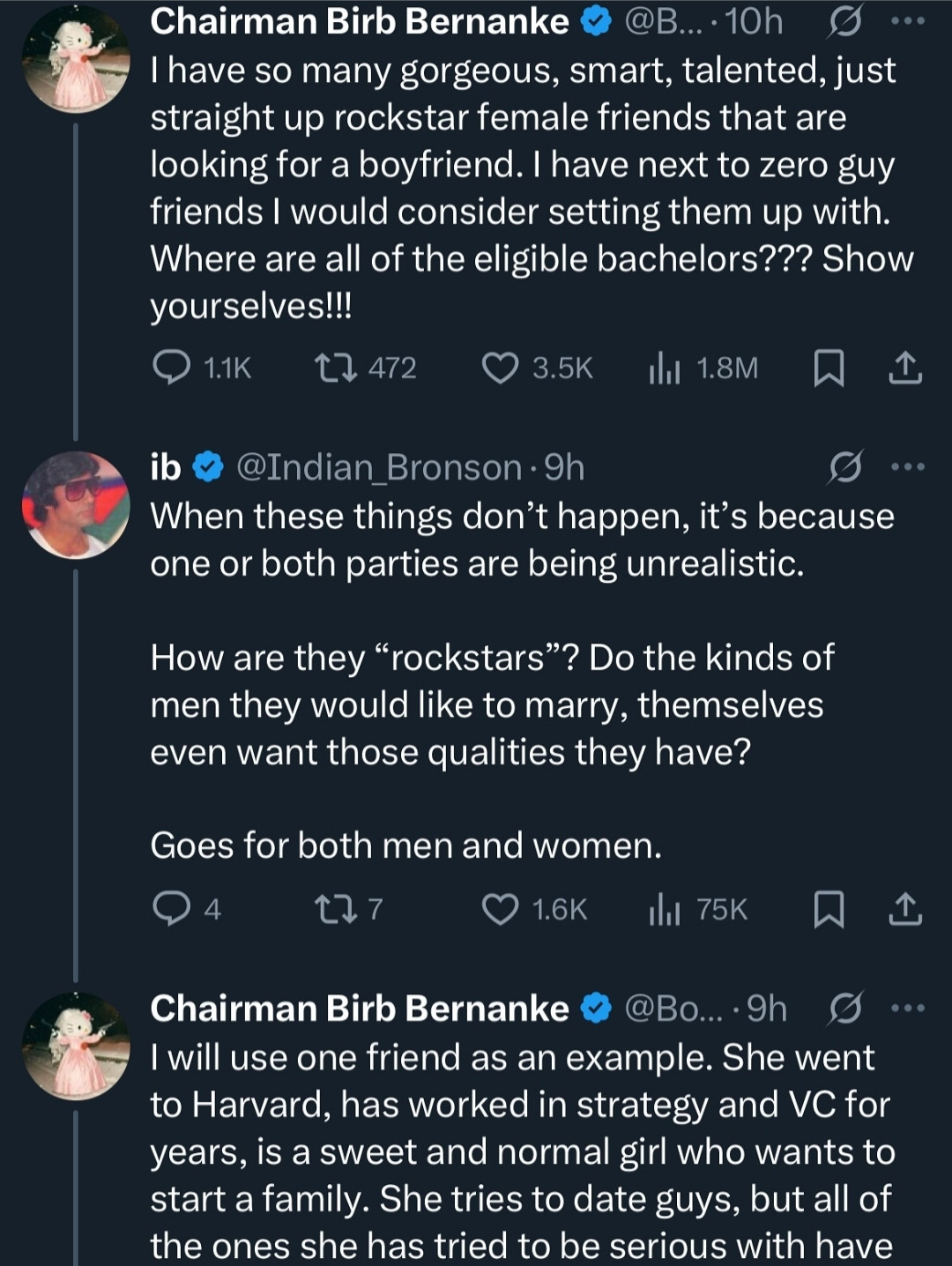Open more options on the ib tweet
This screenshot has width=952, height=1266.
click(908, 467)
